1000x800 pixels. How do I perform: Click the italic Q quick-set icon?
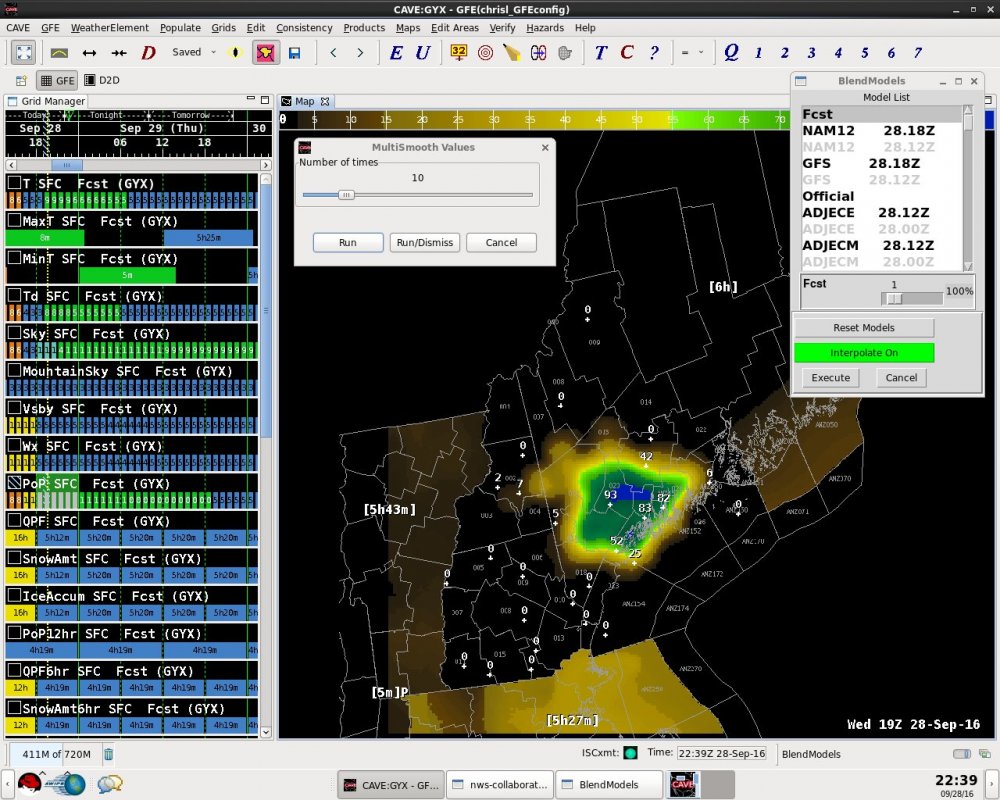(732, 52)
